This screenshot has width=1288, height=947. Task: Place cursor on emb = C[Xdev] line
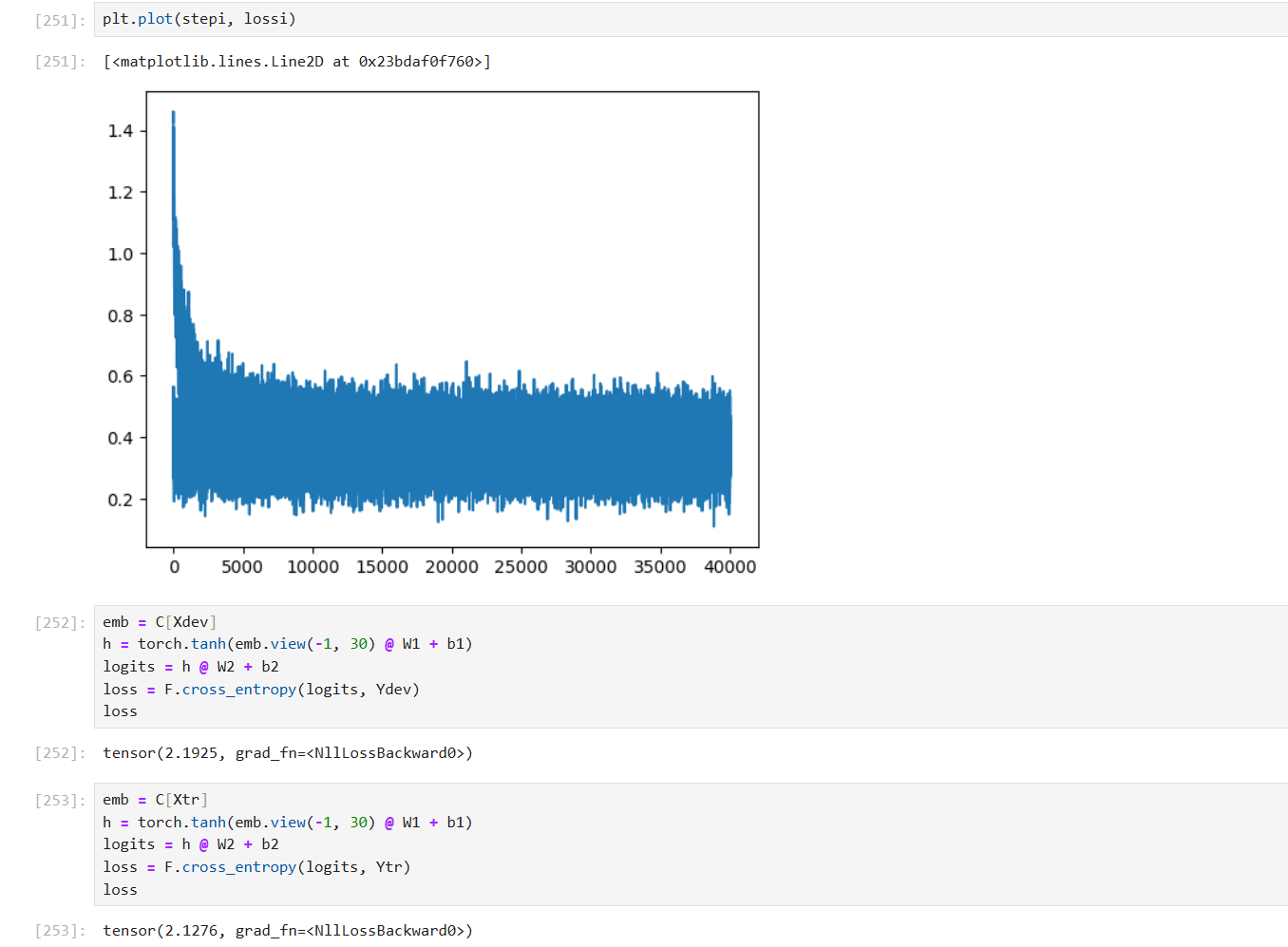[160, 622]
